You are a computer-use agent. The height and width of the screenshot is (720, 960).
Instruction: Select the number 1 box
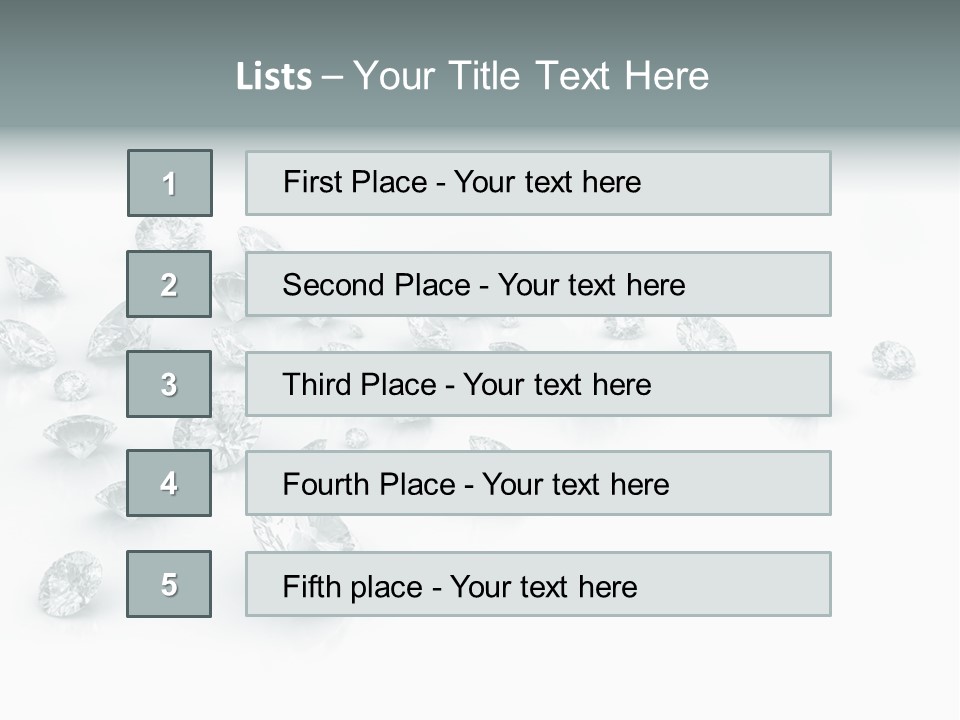pos(170,183)
